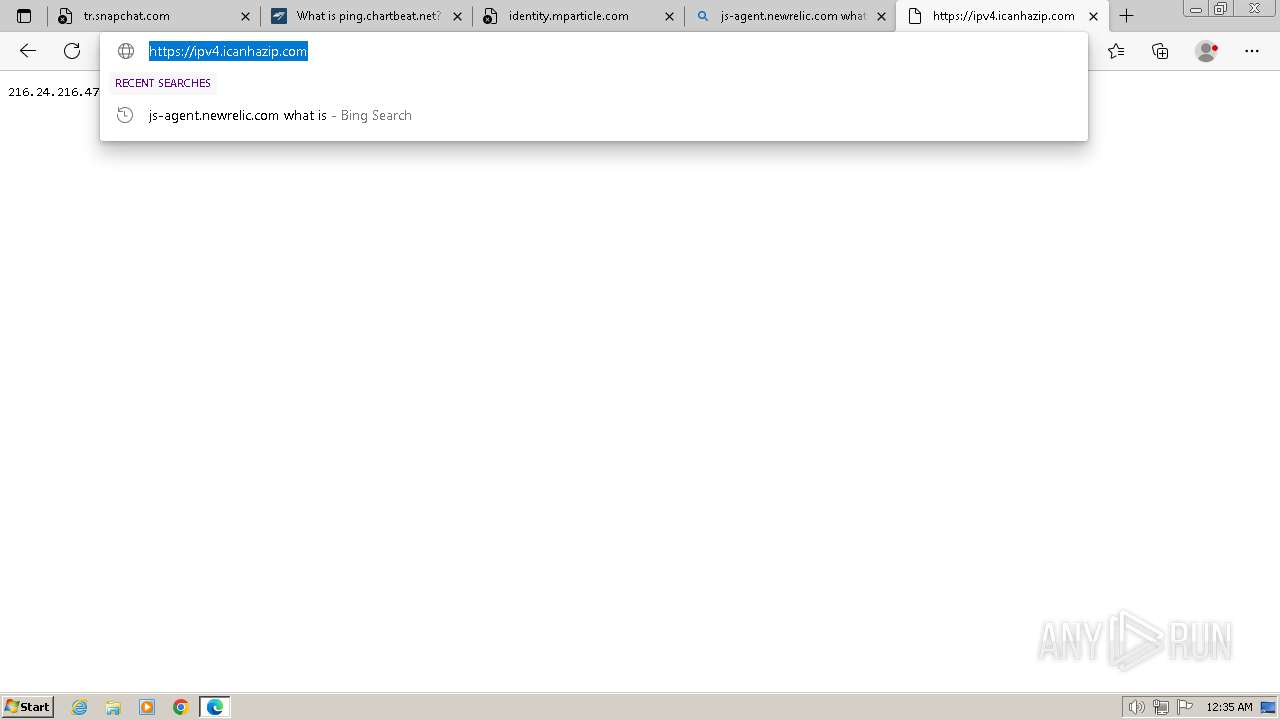Switch to the js-agent.newrelic.com search tab

pyautogui.click(x=790, y=16)
